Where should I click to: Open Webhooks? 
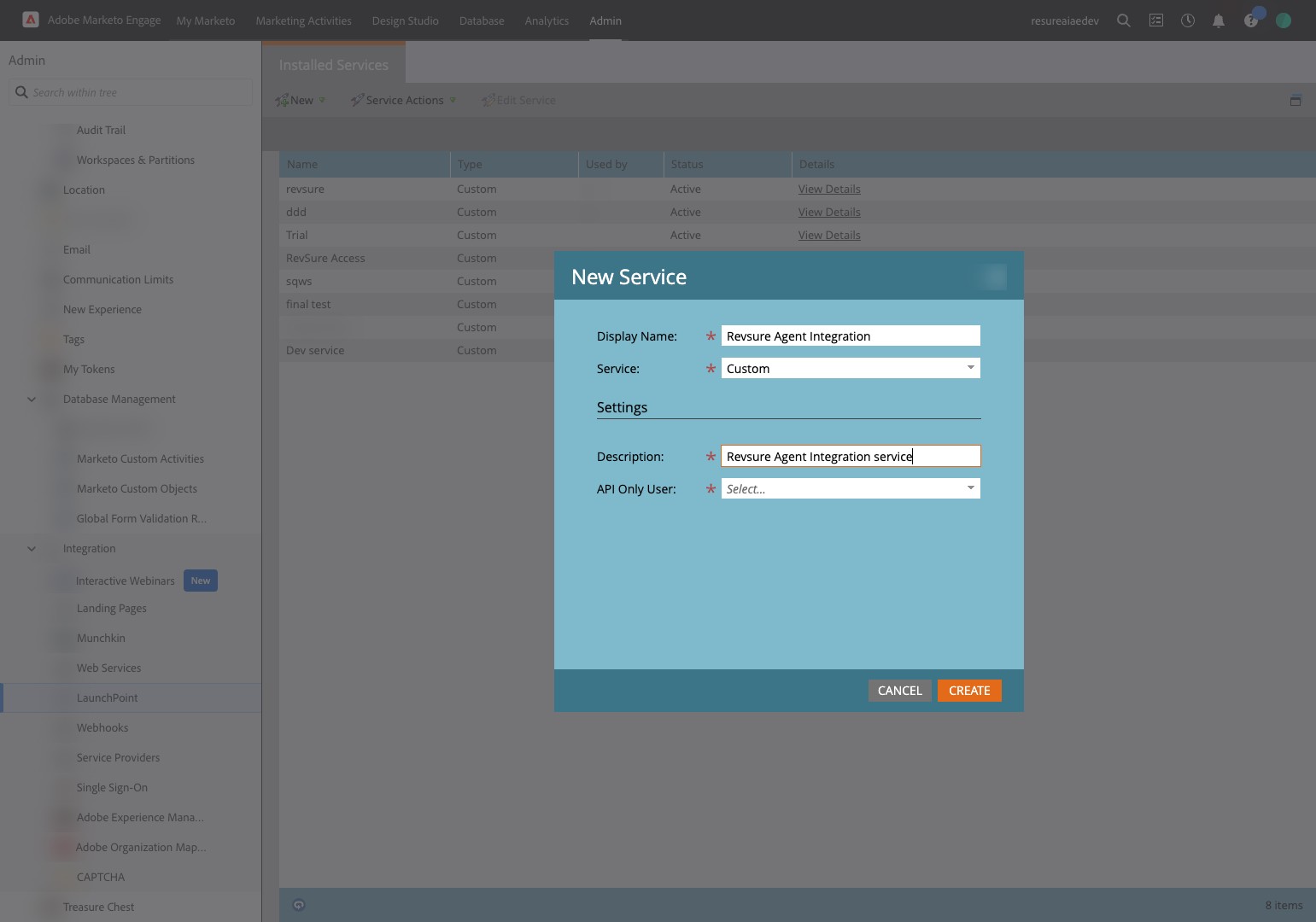pos(102,727)
